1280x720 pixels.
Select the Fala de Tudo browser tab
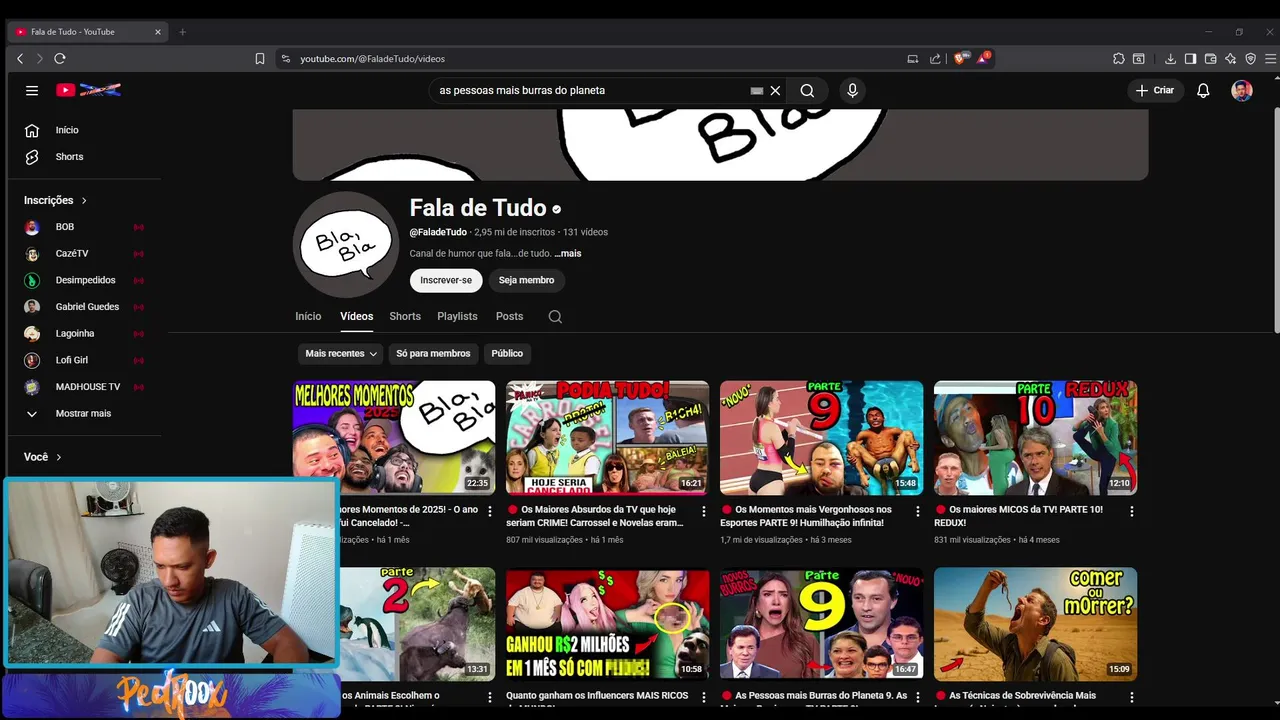click(x=87, y=32)
